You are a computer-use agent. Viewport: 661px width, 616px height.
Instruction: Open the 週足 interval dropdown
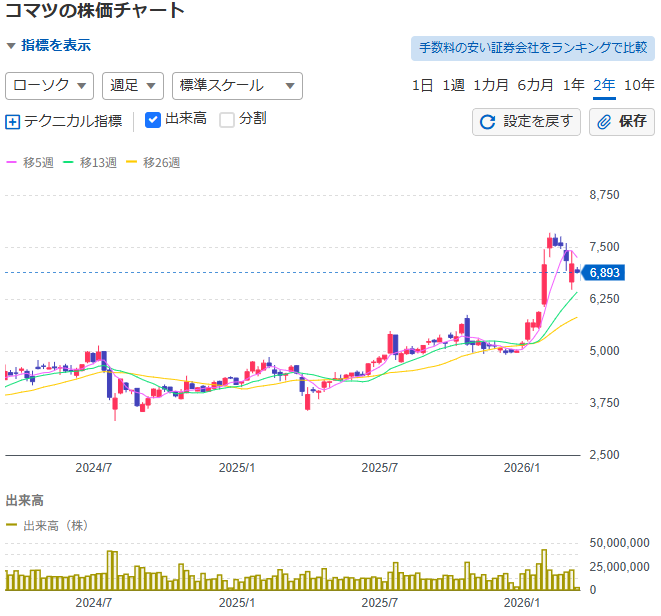133,86
